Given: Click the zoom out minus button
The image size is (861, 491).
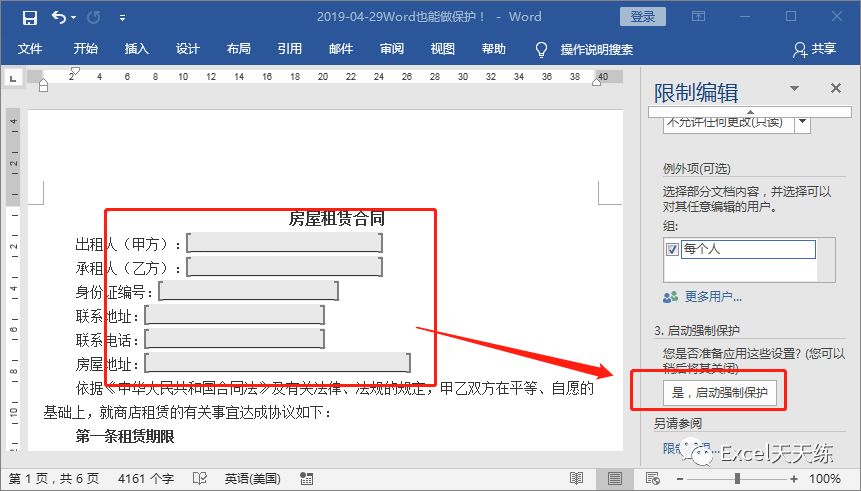Looking at the screenshot, I should [x=680, y=479].
